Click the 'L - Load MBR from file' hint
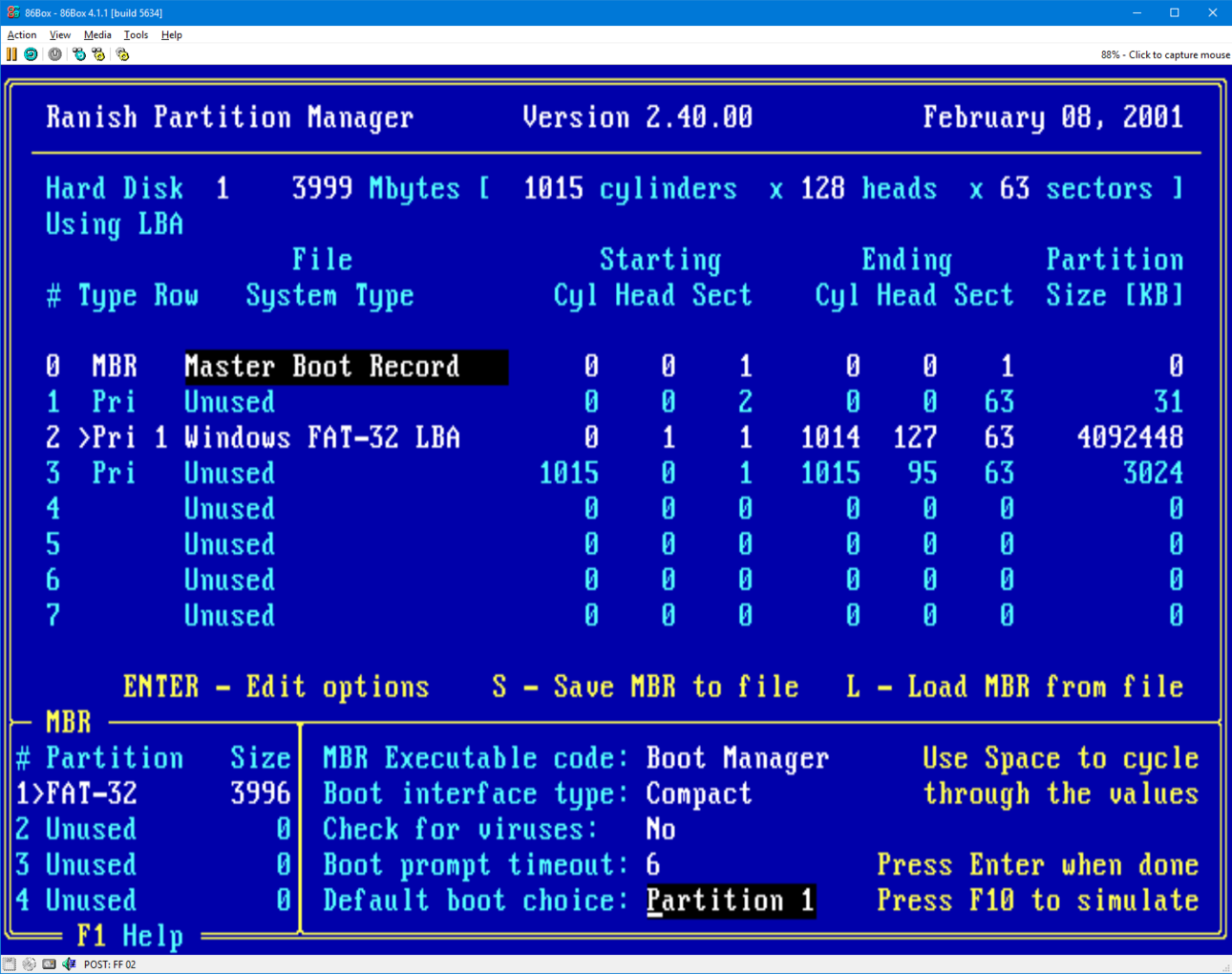 pyautogui.click(x=1015, y=688)
